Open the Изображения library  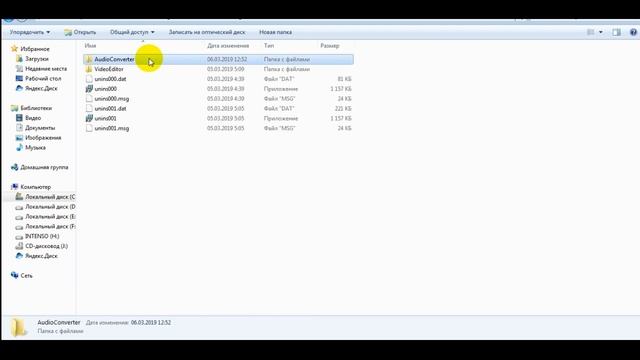point(43,138)
